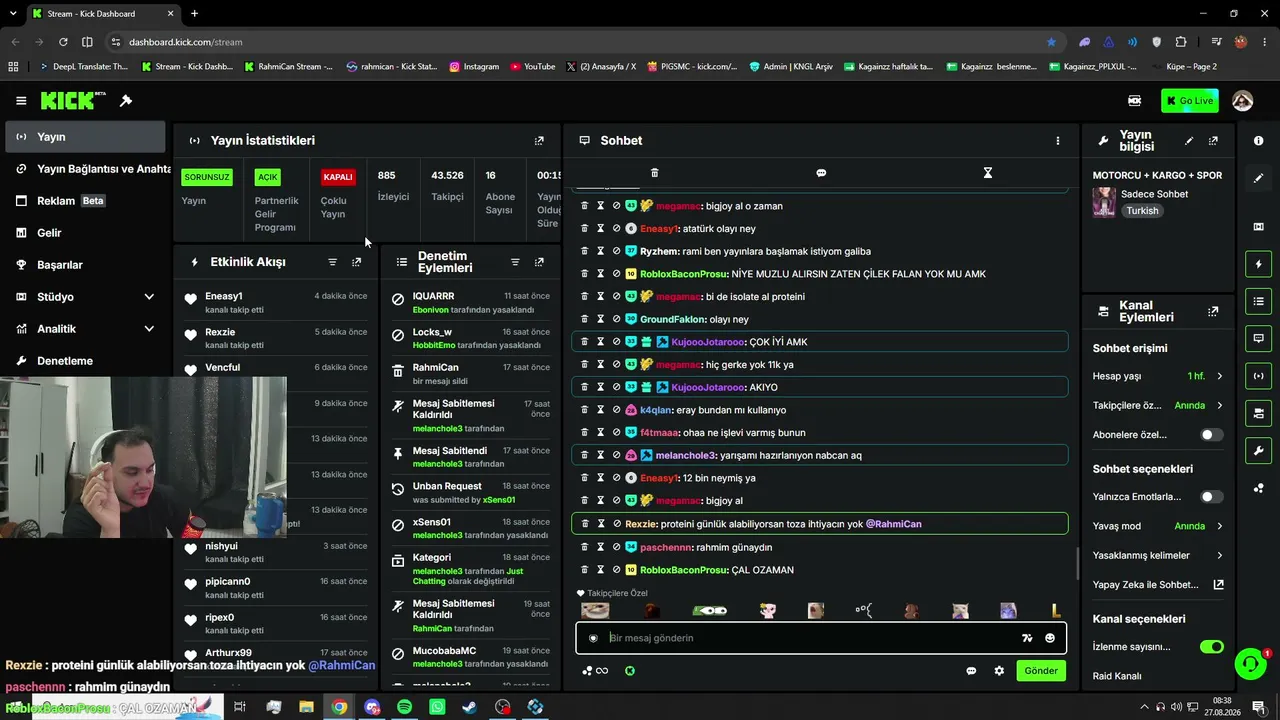Viewport: 1280px width, 720px height.
Task: Open the emoji picker in message box
Action: (1050, 638)
